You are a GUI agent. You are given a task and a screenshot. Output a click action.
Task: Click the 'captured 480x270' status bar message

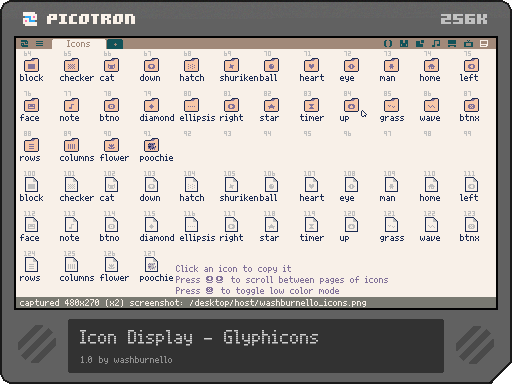[193, 303]
